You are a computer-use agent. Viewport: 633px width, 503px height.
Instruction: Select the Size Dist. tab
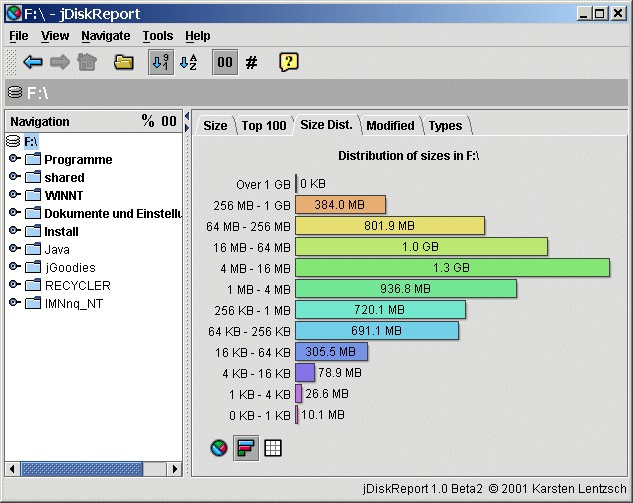tap(326, 125)
